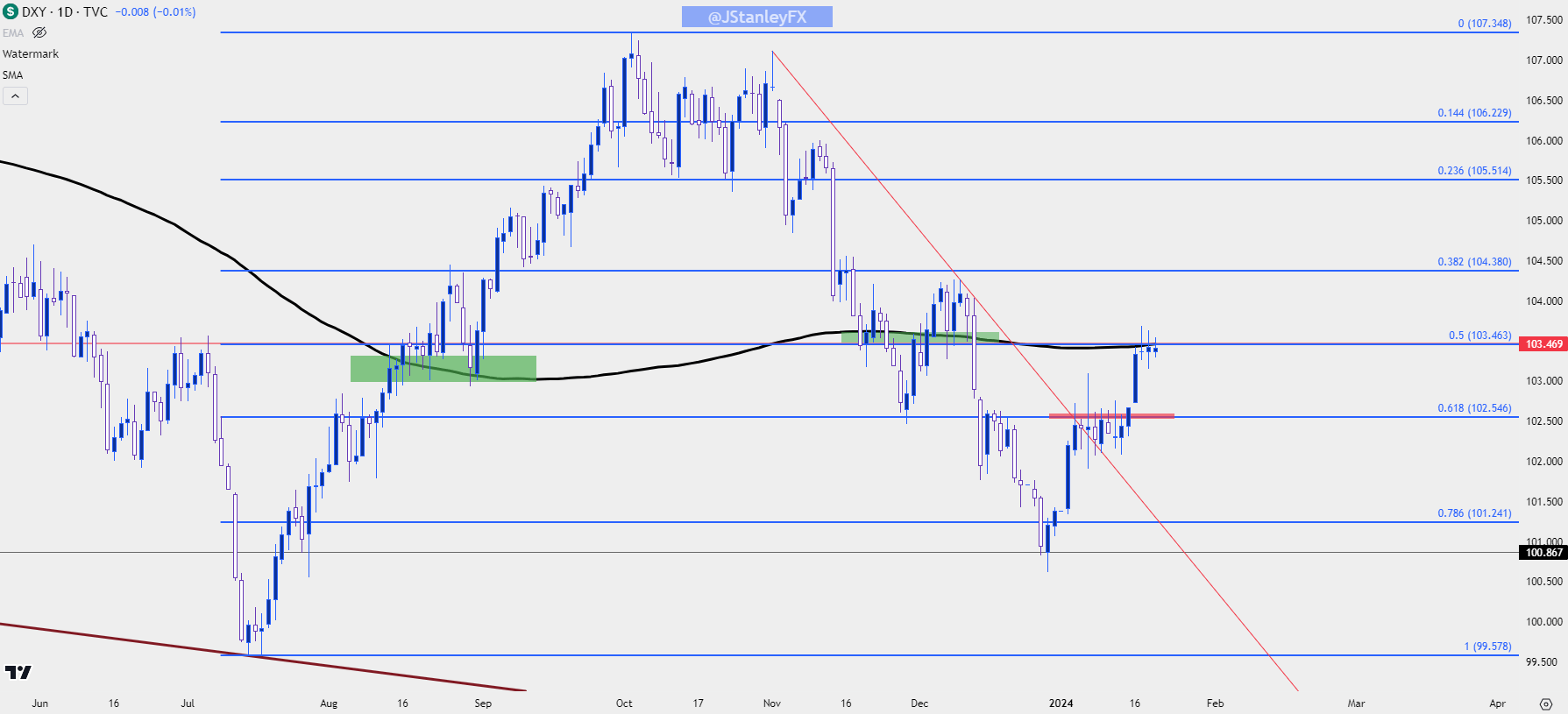Click the Apr label on time axis

(x=1497, y=703)
